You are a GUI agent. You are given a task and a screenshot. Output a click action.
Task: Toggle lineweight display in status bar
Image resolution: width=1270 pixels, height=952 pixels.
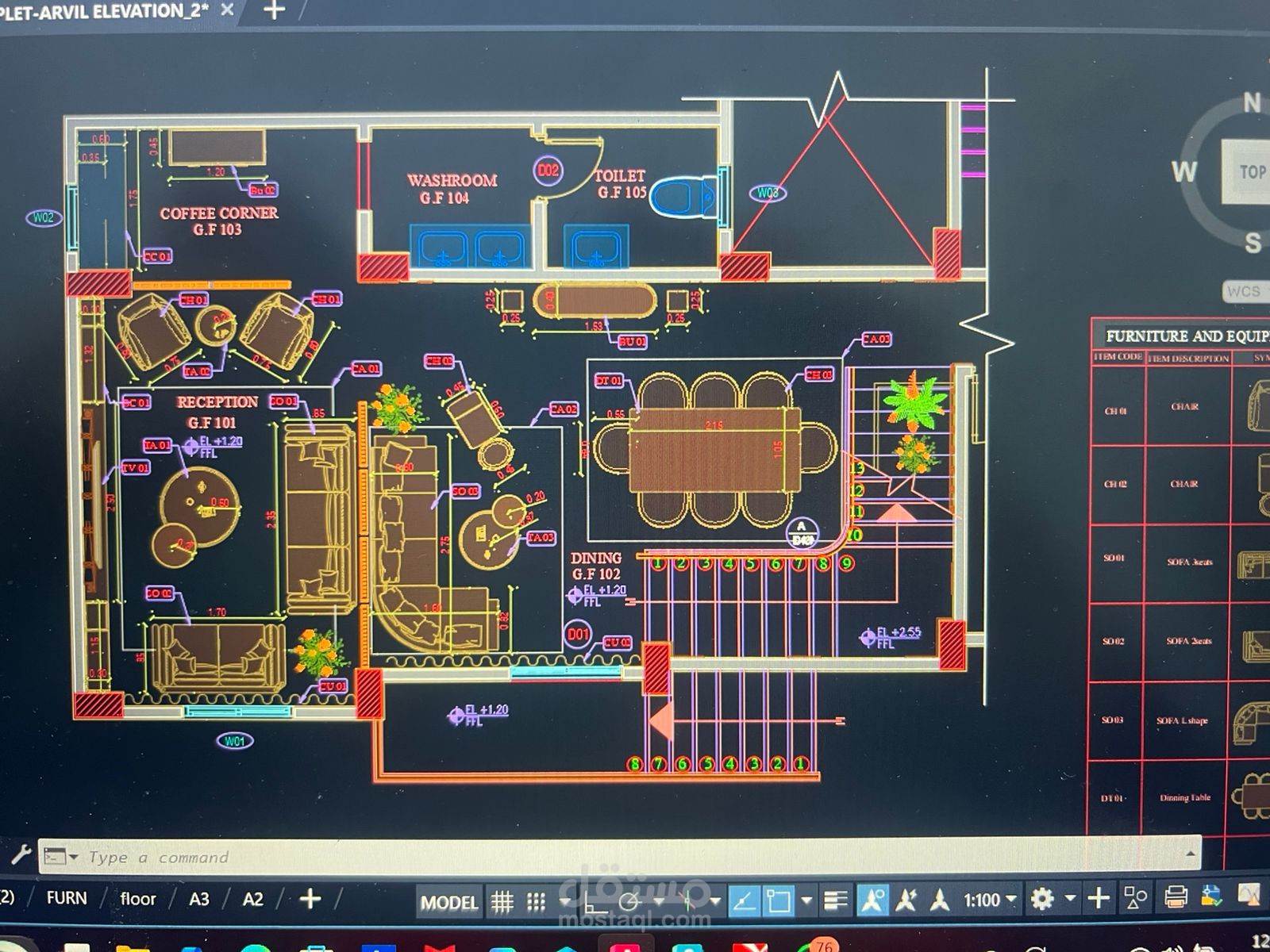pyautogui.click(x=835, y=900)
